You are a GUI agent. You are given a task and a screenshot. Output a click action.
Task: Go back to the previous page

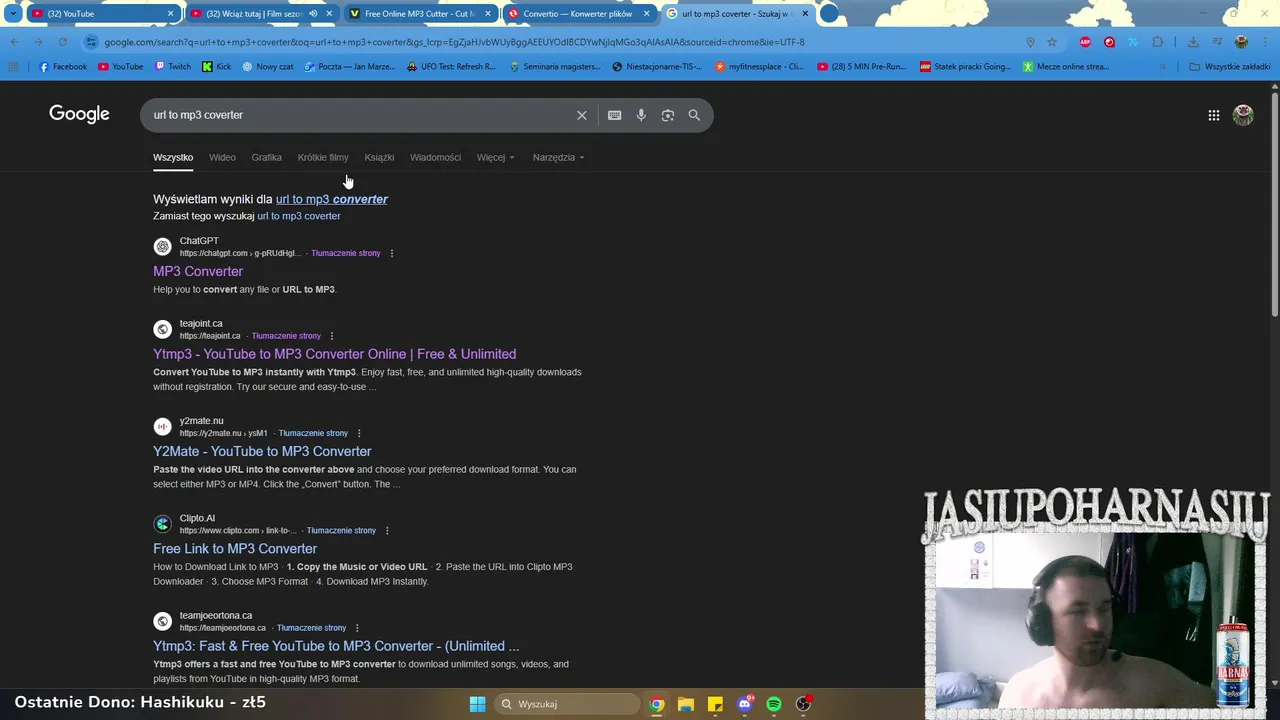pyautogui.click(x=14, y=42)
